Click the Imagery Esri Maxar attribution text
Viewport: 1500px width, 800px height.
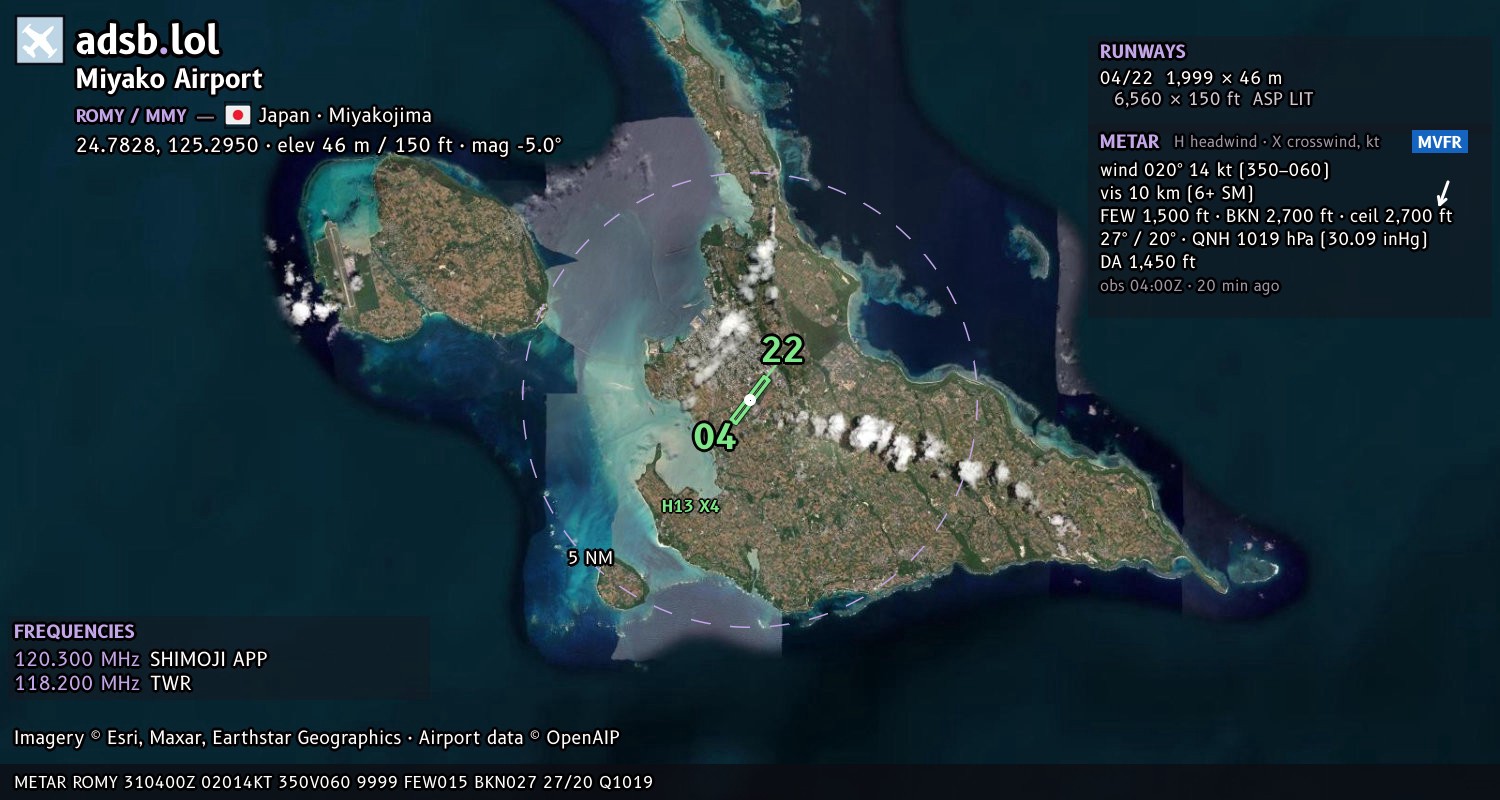pos(317,738)
